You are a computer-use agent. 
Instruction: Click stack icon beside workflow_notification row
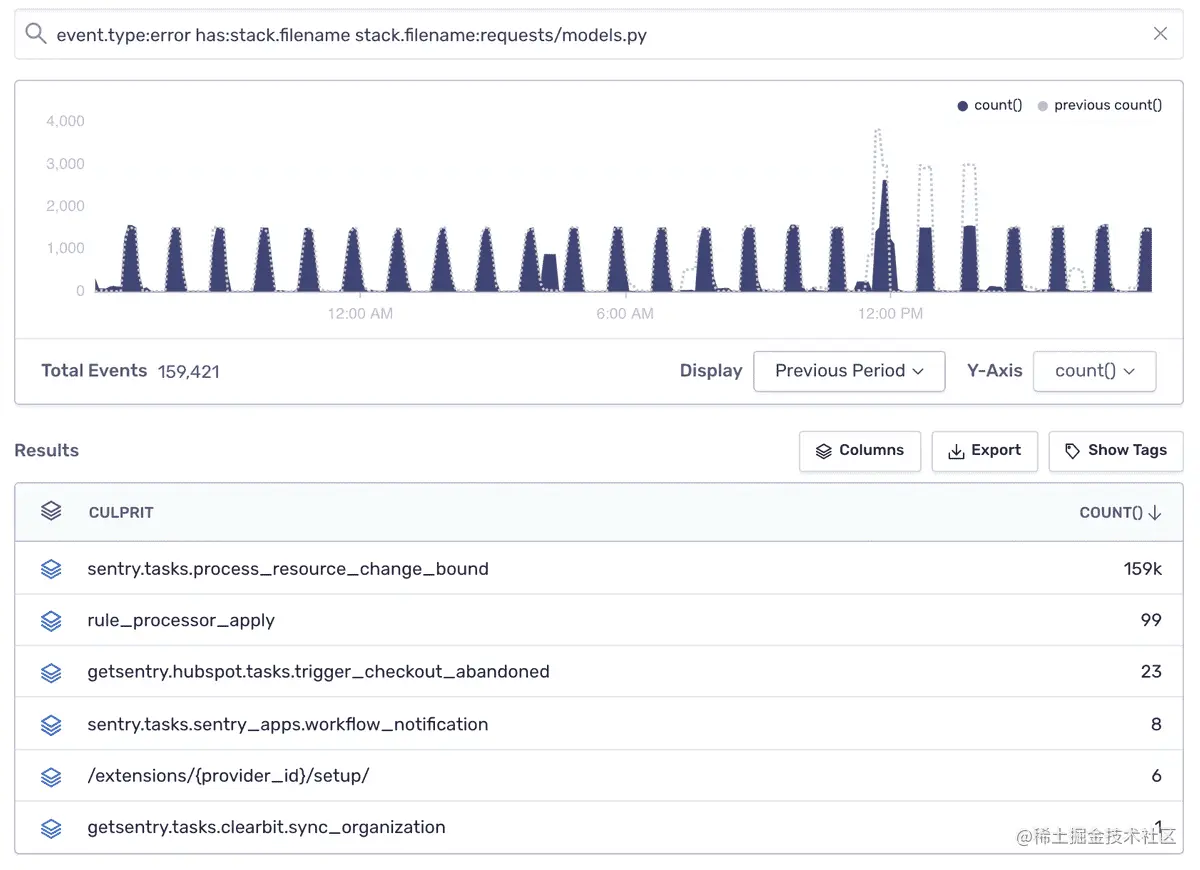(x=51, y=725)
